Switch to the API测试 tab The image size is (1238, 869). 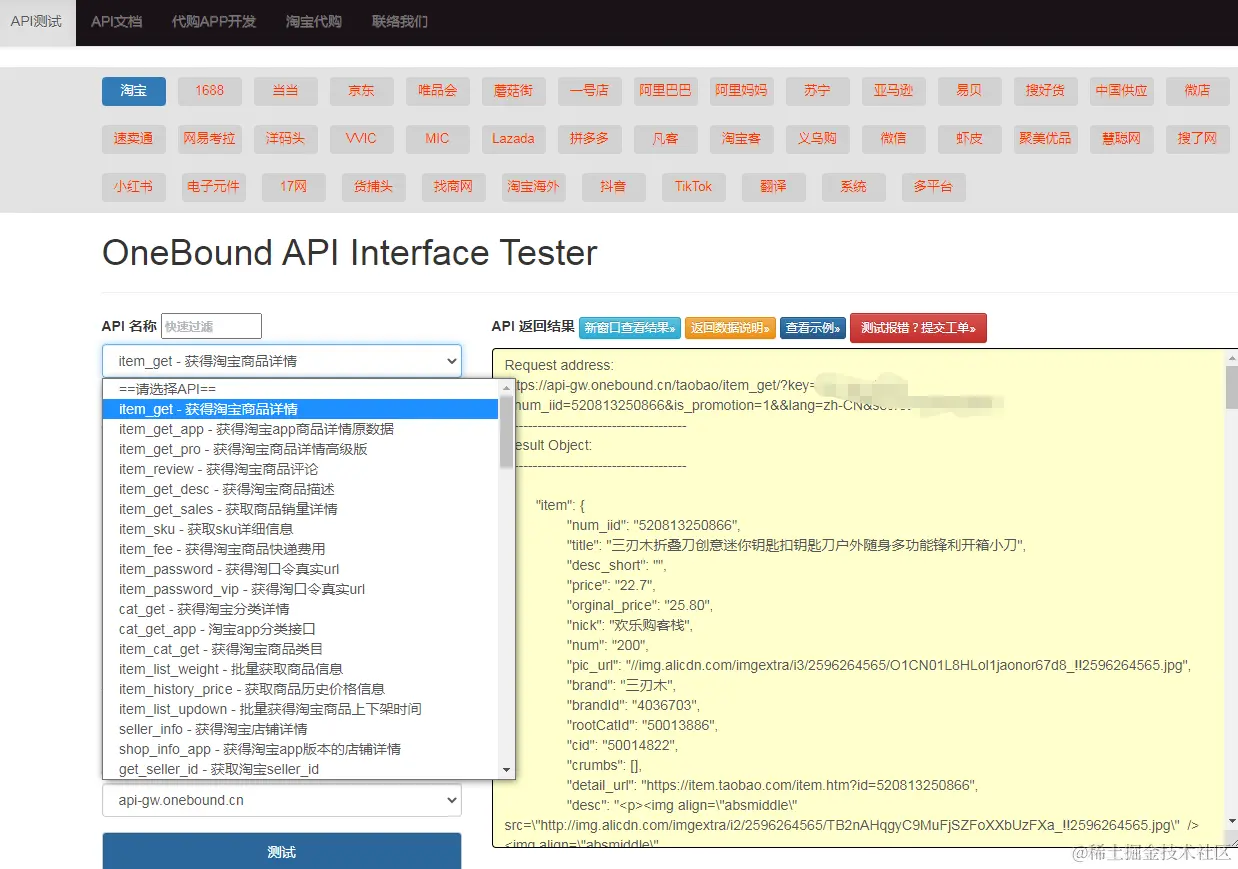point(37,22)
